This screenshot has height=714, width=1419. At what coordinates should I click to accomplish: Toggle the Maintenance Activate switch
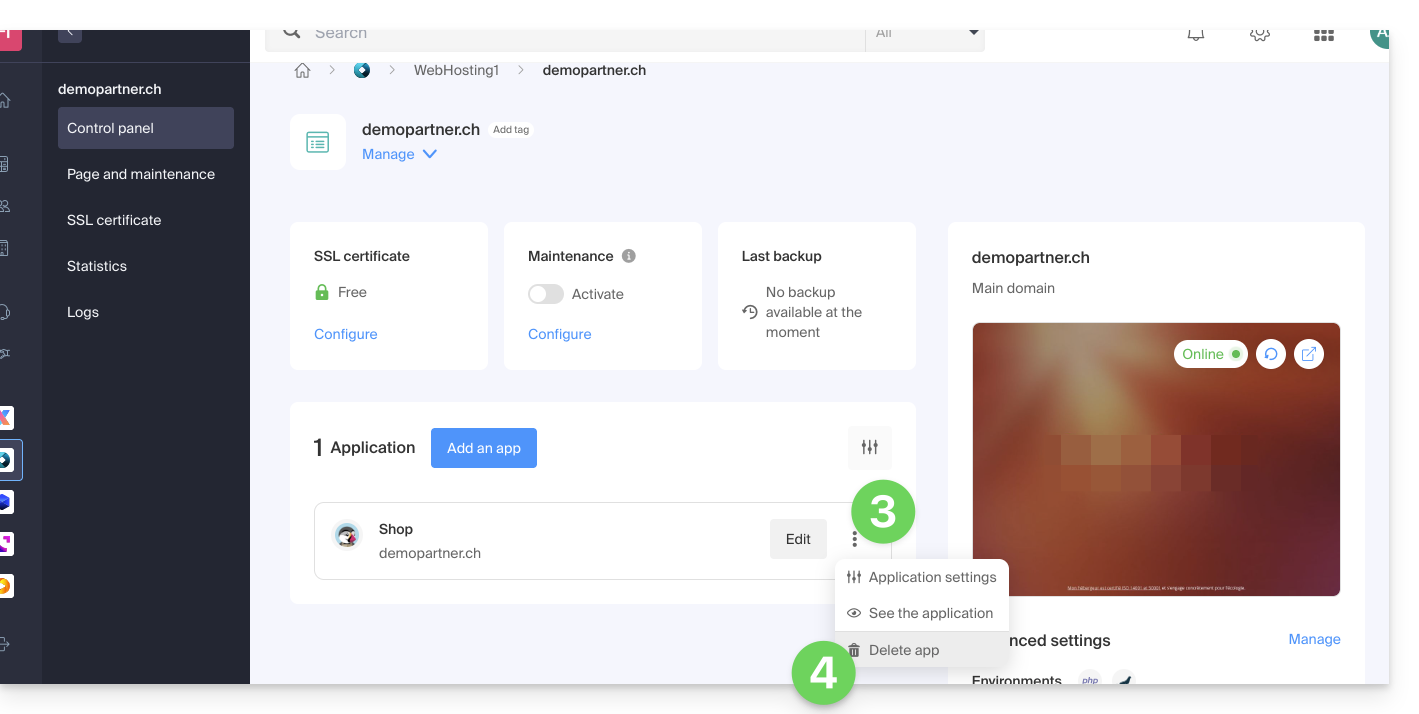pyautogui.click(x=546, y=294)
